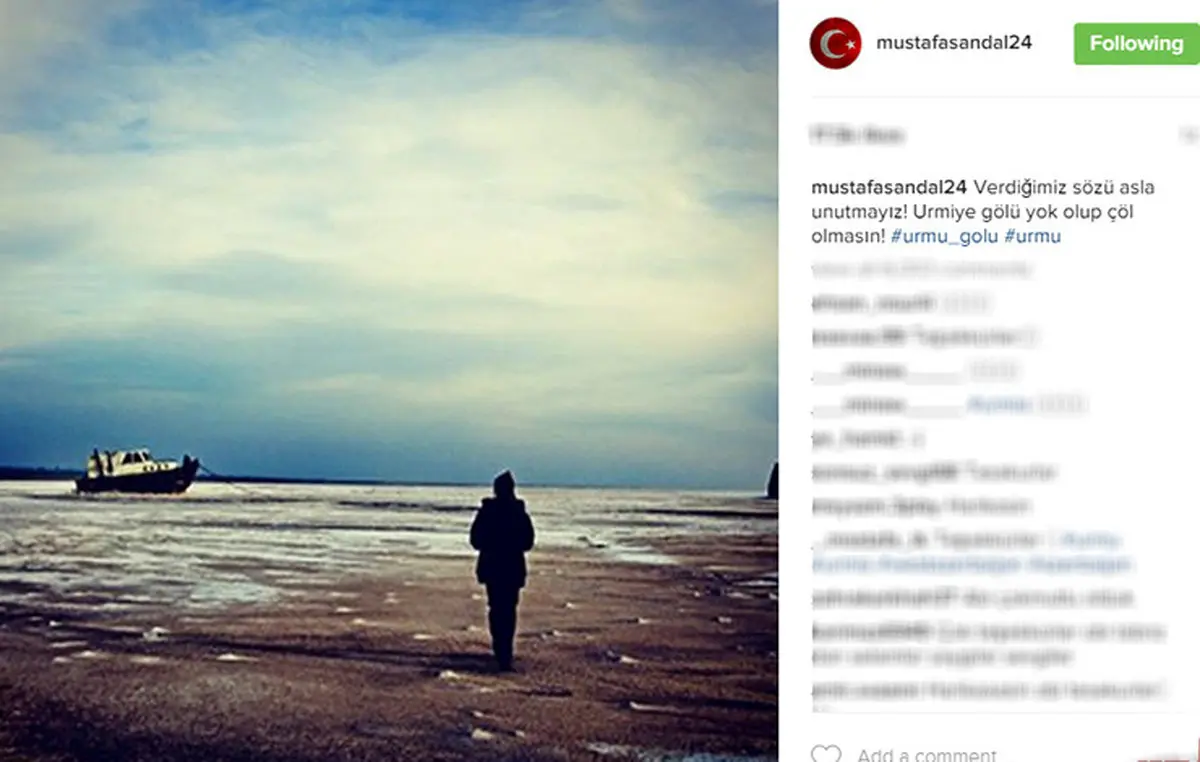This screenshot has height=762, width=1200.
Task: Click blue hashtag in the fourth blurred comment
Action: point(998,405)
